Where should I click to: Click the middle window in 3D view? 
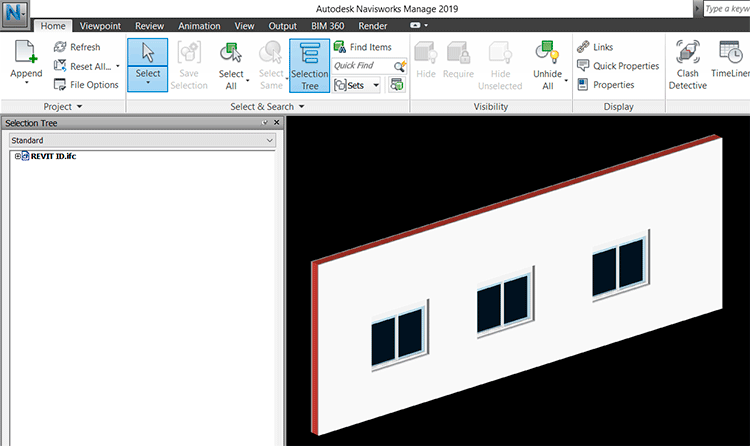pyautogui.click(x=505, y=302)
